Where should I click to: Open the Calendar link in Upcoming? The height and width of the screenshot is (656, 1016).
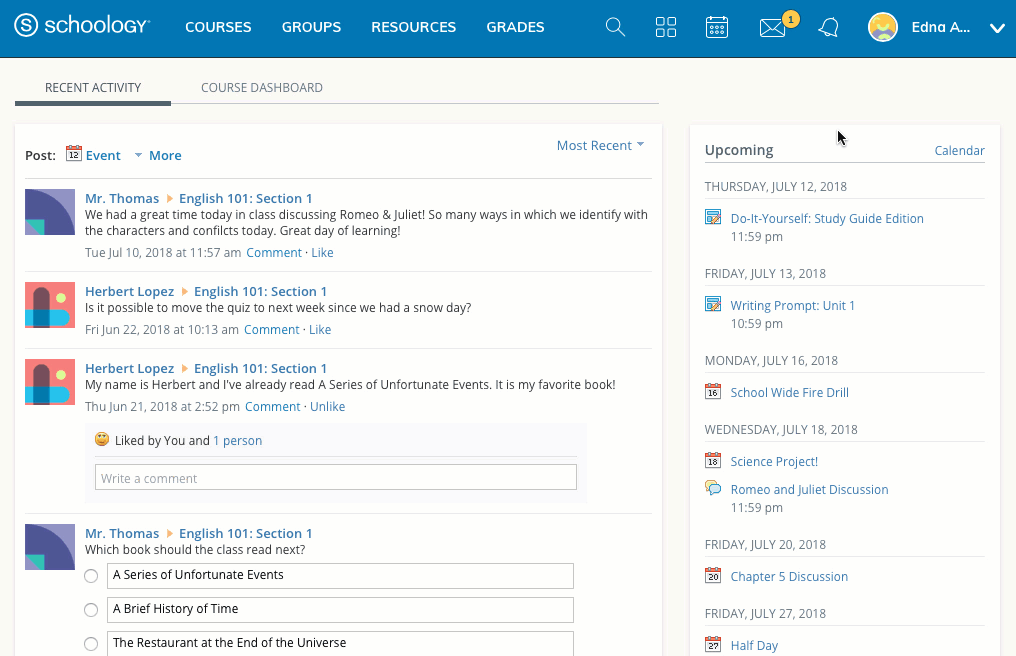tap(959, 151)
